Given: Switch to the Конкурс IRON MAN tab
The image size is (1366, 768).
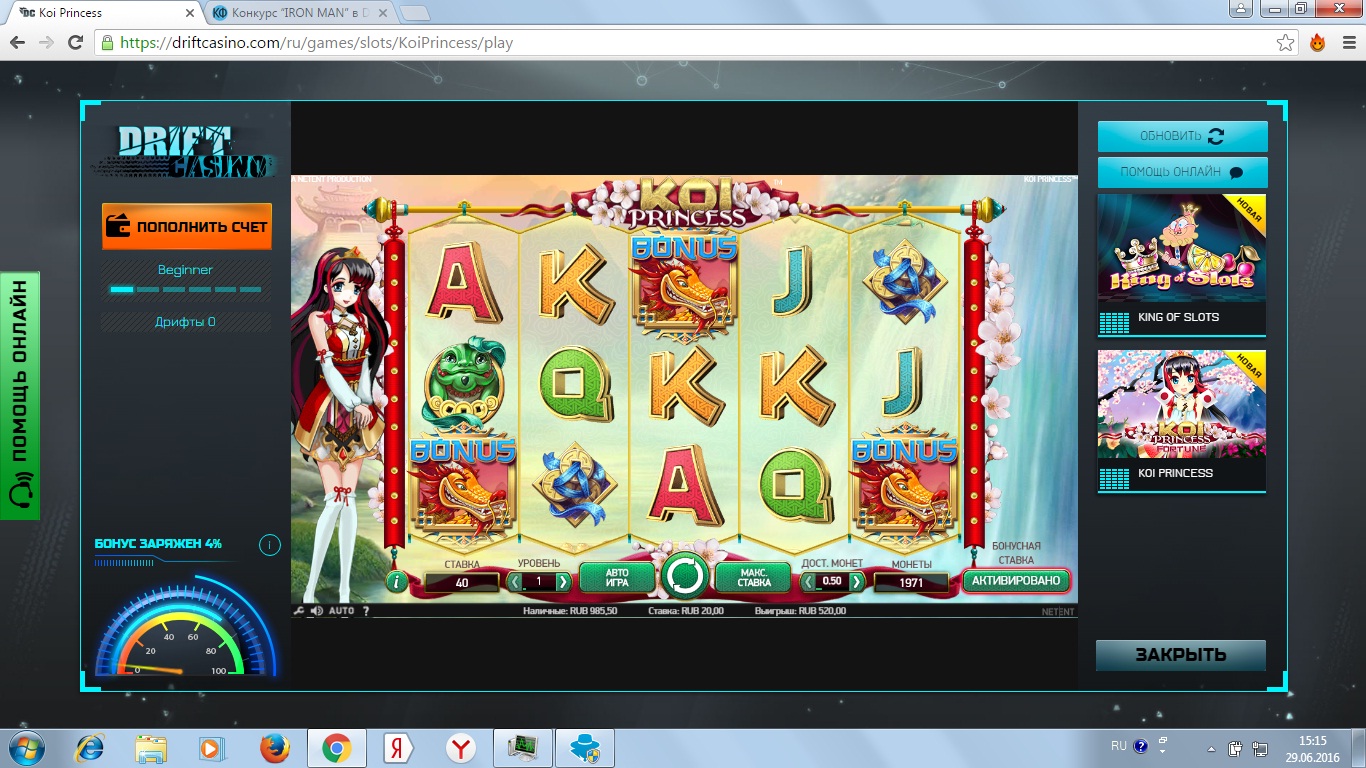Looking at the screenshot, I should 300,13.
